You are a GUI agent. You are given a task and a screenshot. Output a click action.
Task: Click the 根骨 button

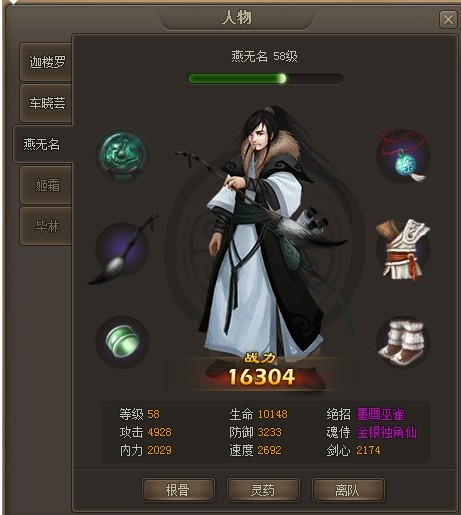click(178, 490)
